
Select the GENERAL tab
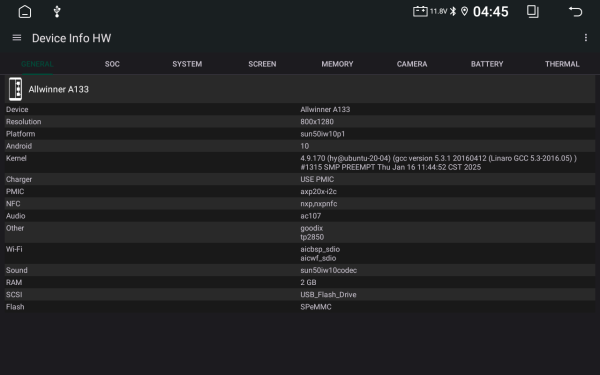click(x=37, y=64)
